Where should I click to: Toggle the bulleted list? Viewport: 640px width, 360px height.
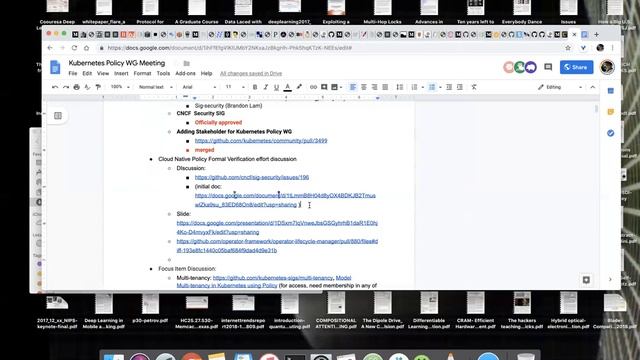pos(432,87)
